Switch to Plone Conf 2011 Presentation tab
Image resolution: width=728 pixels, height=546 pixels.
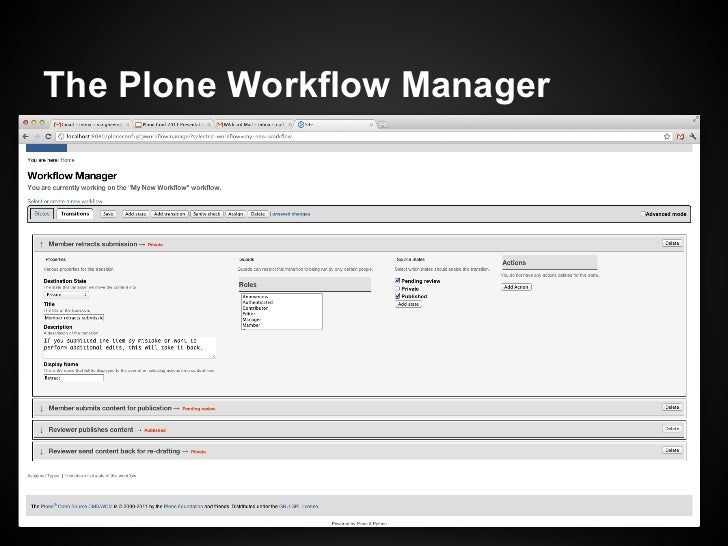[x=173, y=124]
